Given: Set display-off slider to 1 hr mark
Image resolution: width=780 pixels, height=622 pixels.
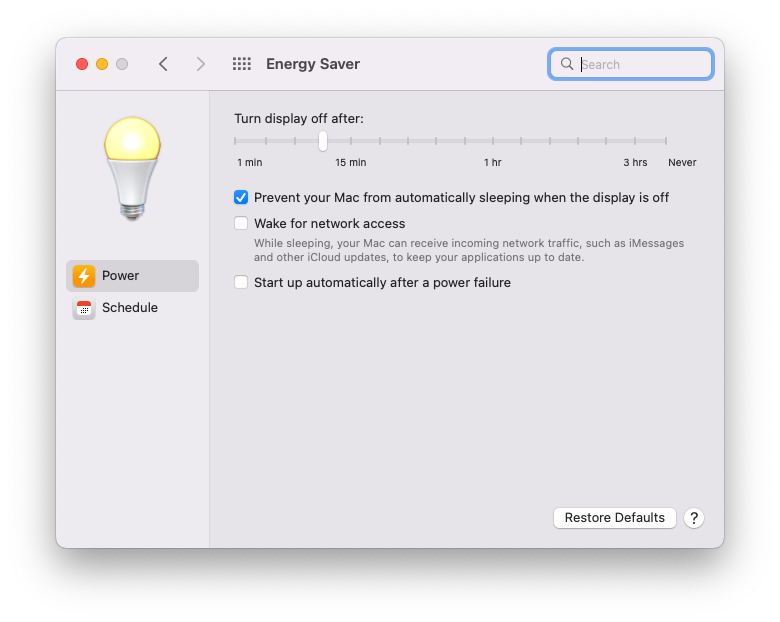Looking at the screenshot, I should (493, 141).
